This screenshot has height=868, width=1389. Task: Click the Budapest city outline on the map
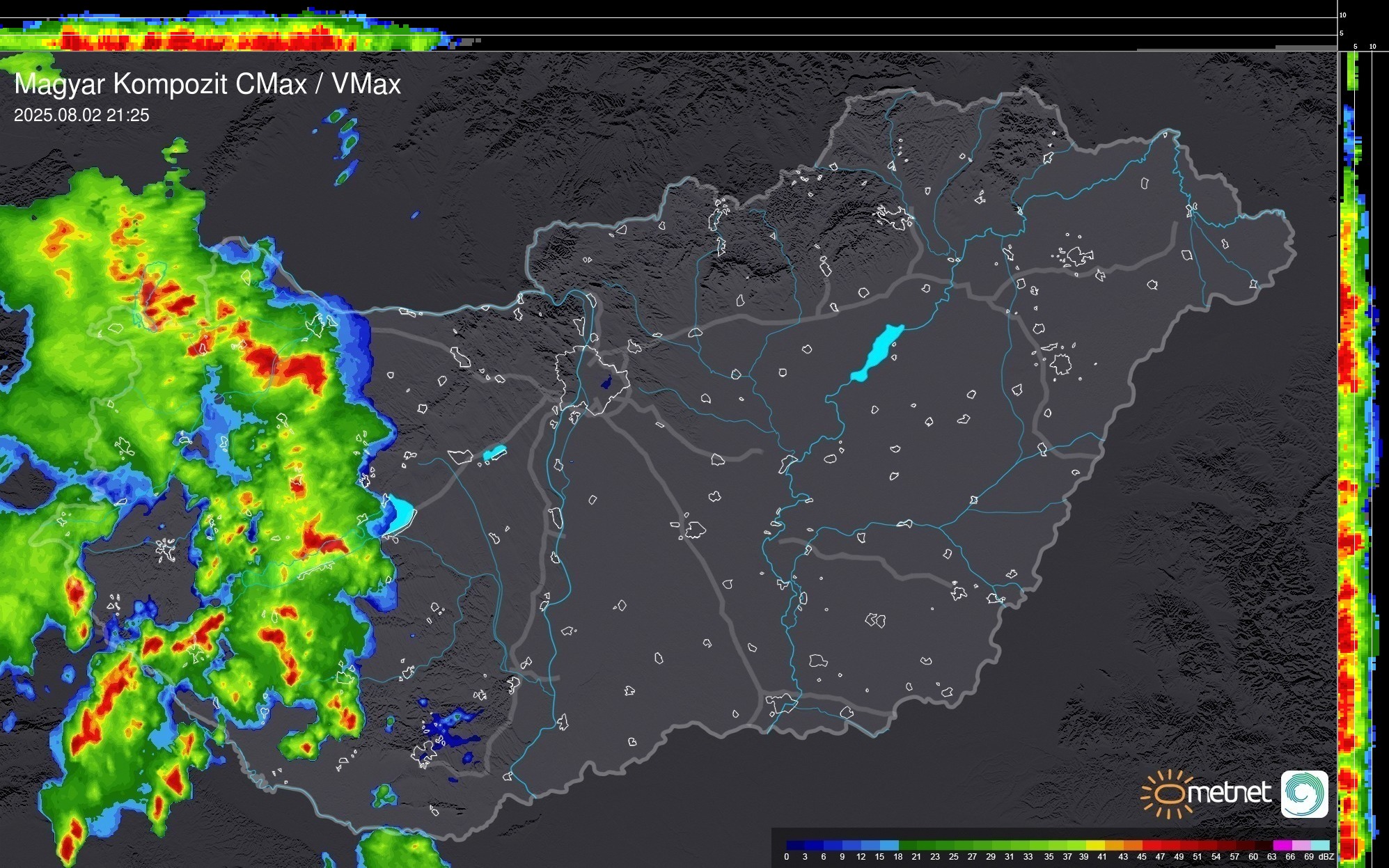pos(592,379)
